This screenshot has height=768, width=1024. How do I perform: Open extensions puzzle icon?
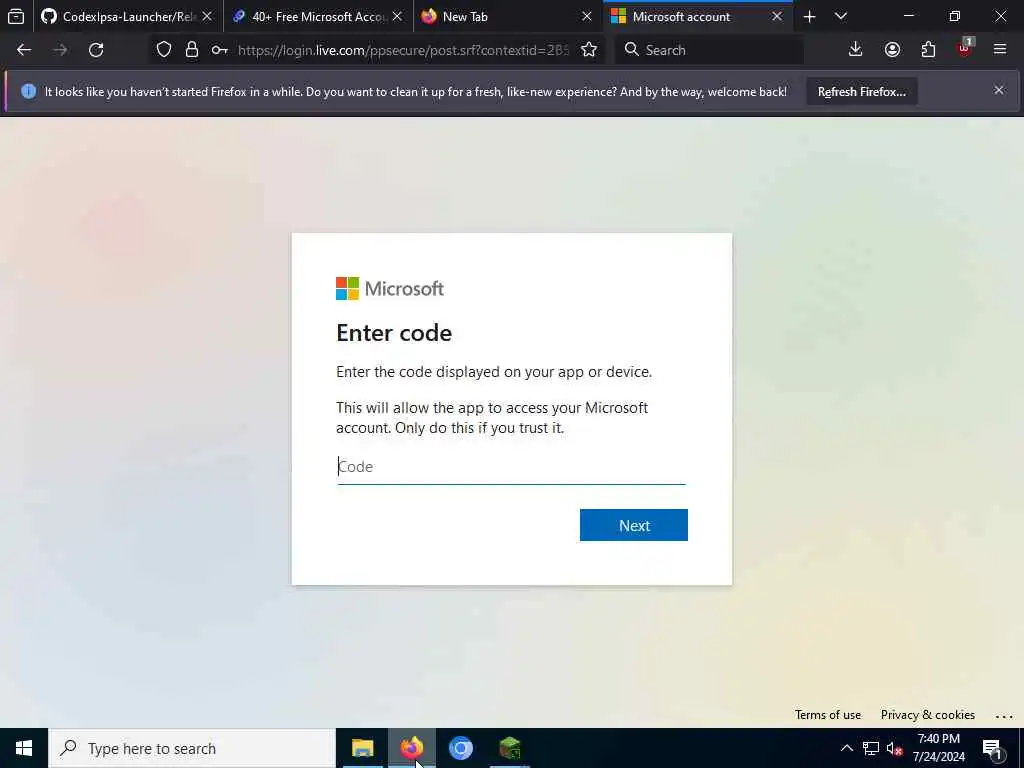point(928,50)
